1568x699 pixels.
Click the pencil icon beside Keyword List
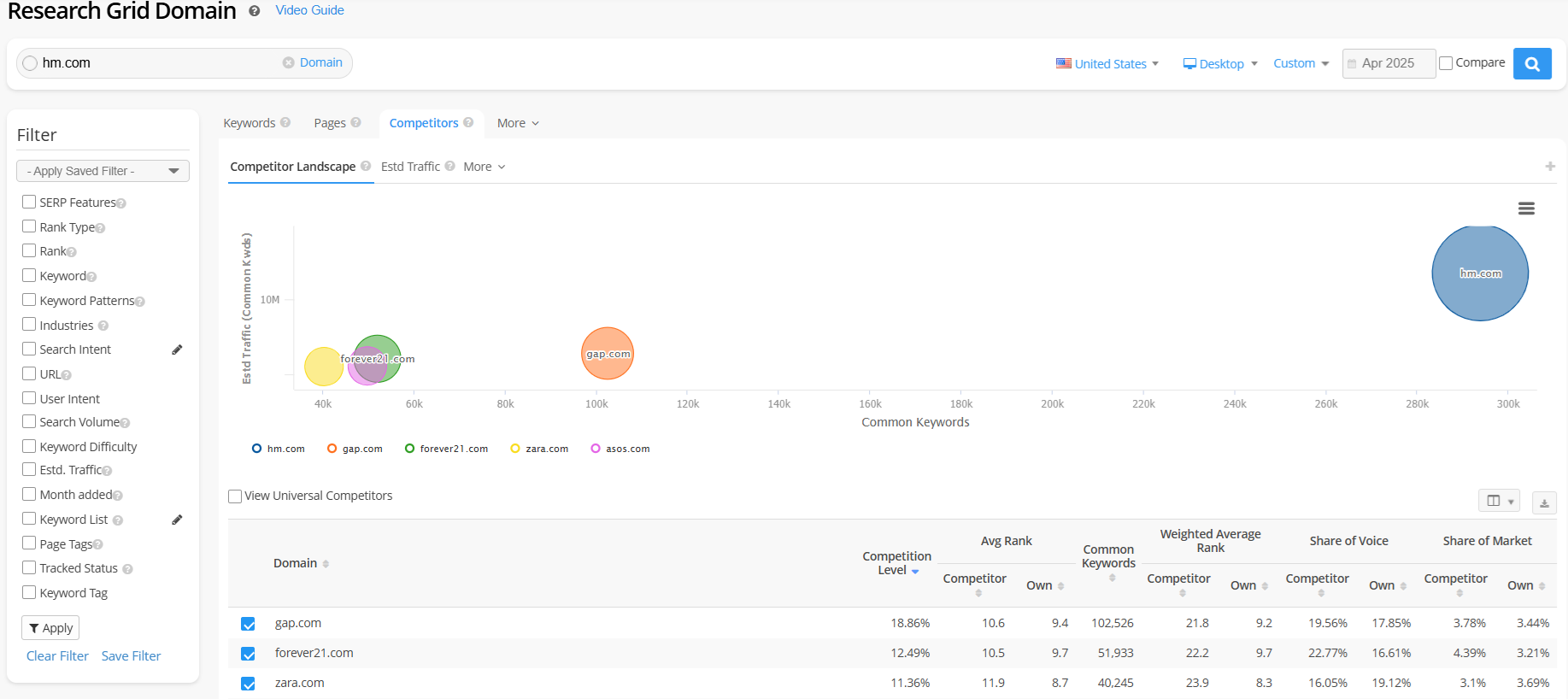click(x=177, y=520)
